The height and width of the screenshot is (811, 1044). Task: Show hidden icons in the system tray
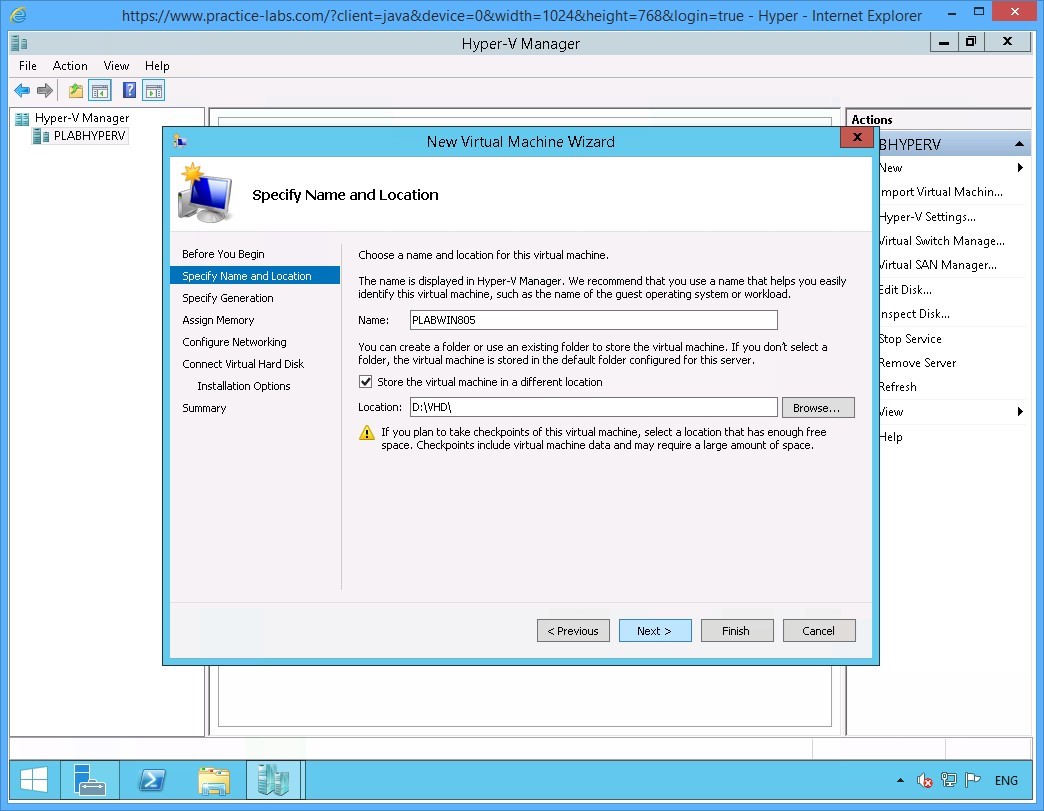[x=899, y=780]
